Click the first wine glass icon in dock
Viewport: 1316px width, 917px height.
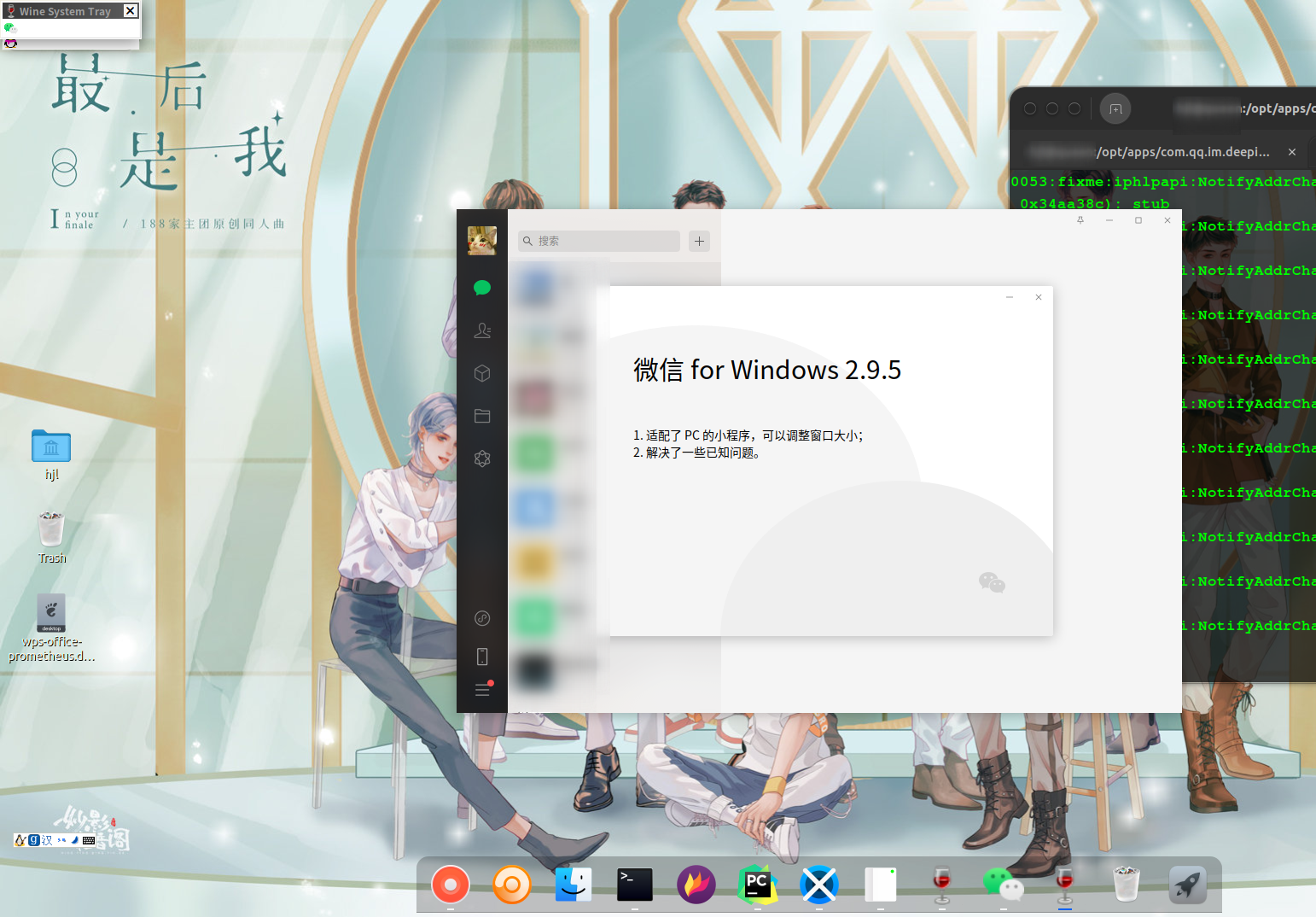(x=942, y=885)
